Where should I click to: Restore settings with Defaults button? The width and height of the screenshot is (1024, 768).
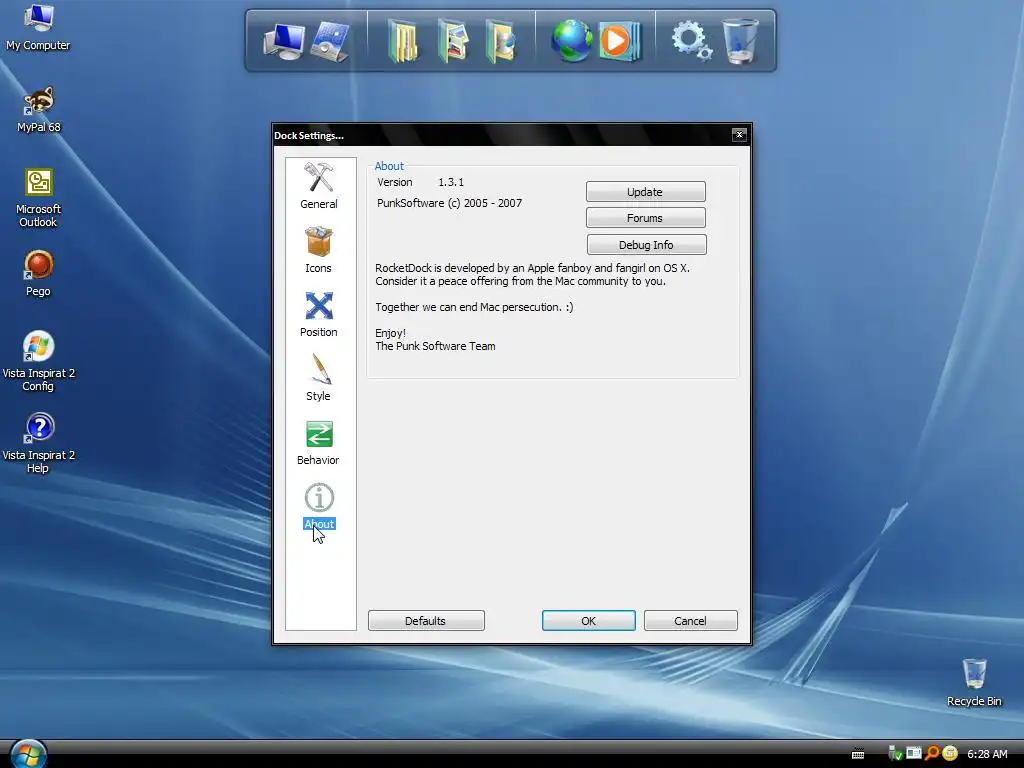click(426, 620)
